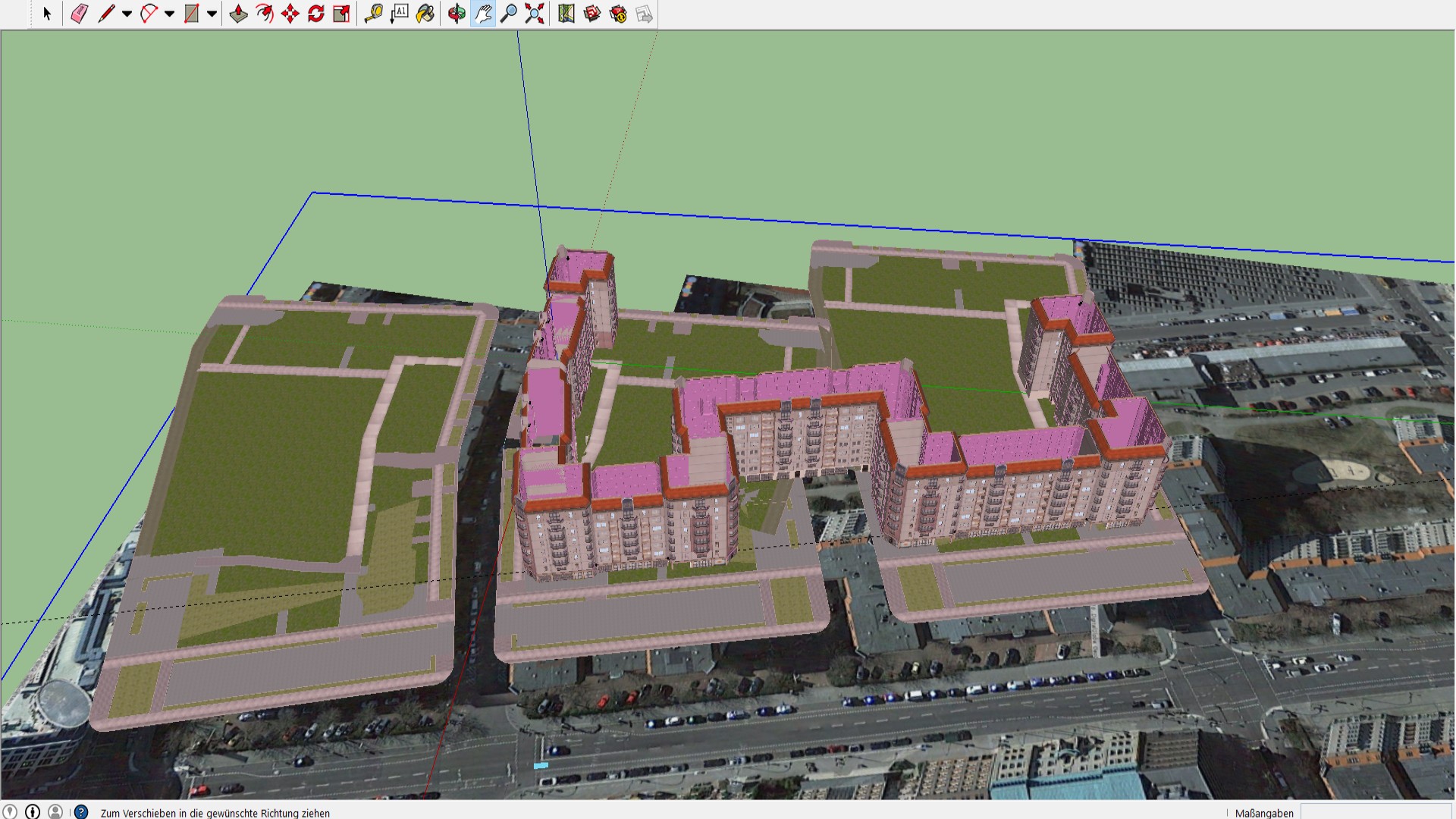Activate the Push/Pull tool
Viewport: 1456px width, 819px height.
tap(238, 14)
